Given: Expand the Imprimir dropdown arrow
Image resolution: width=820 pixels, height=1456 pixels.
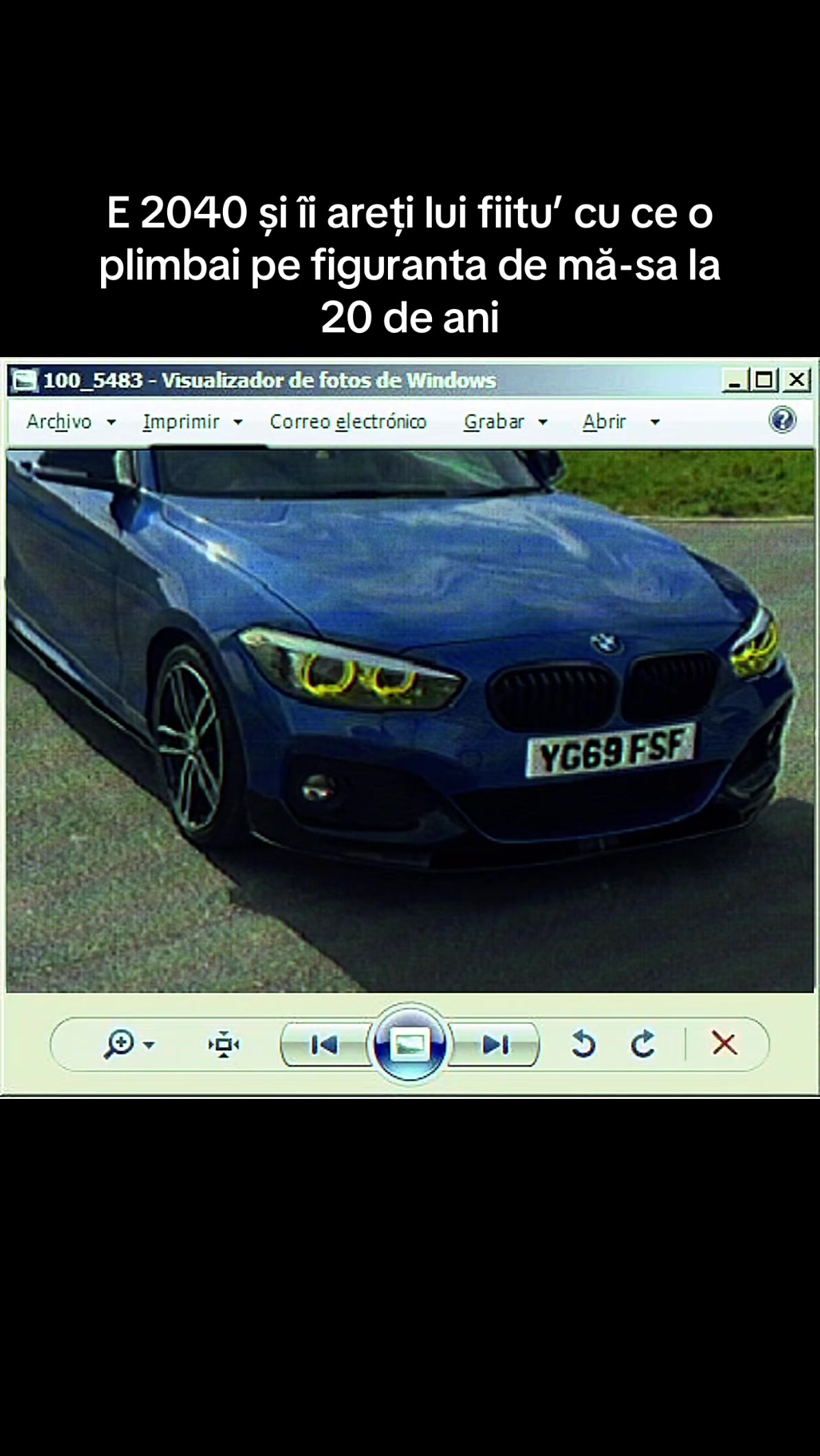Looking at the screenshot, I should 238,422.
